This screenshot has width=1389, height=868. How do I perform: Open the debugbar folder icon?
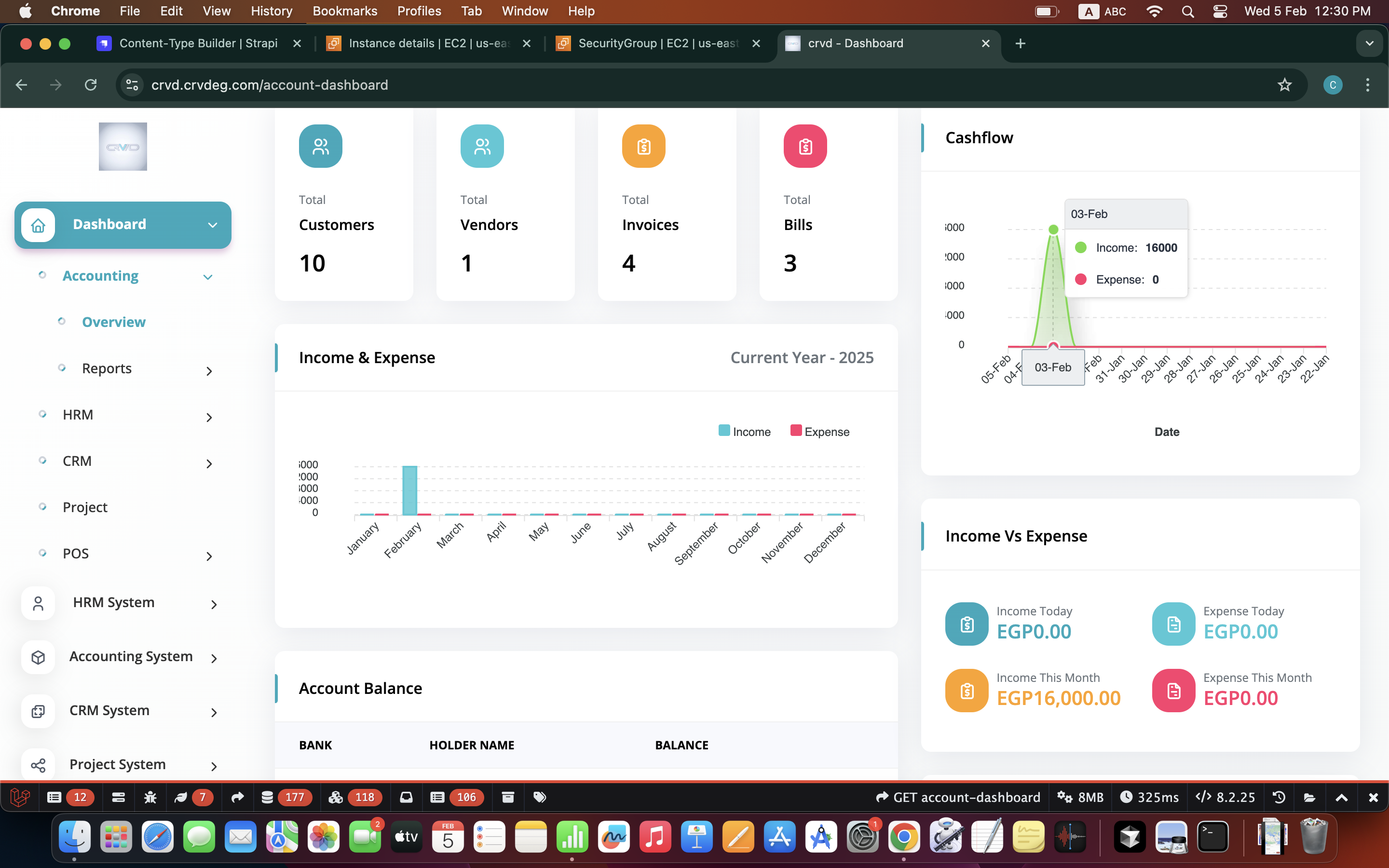tap(1309, 797)
